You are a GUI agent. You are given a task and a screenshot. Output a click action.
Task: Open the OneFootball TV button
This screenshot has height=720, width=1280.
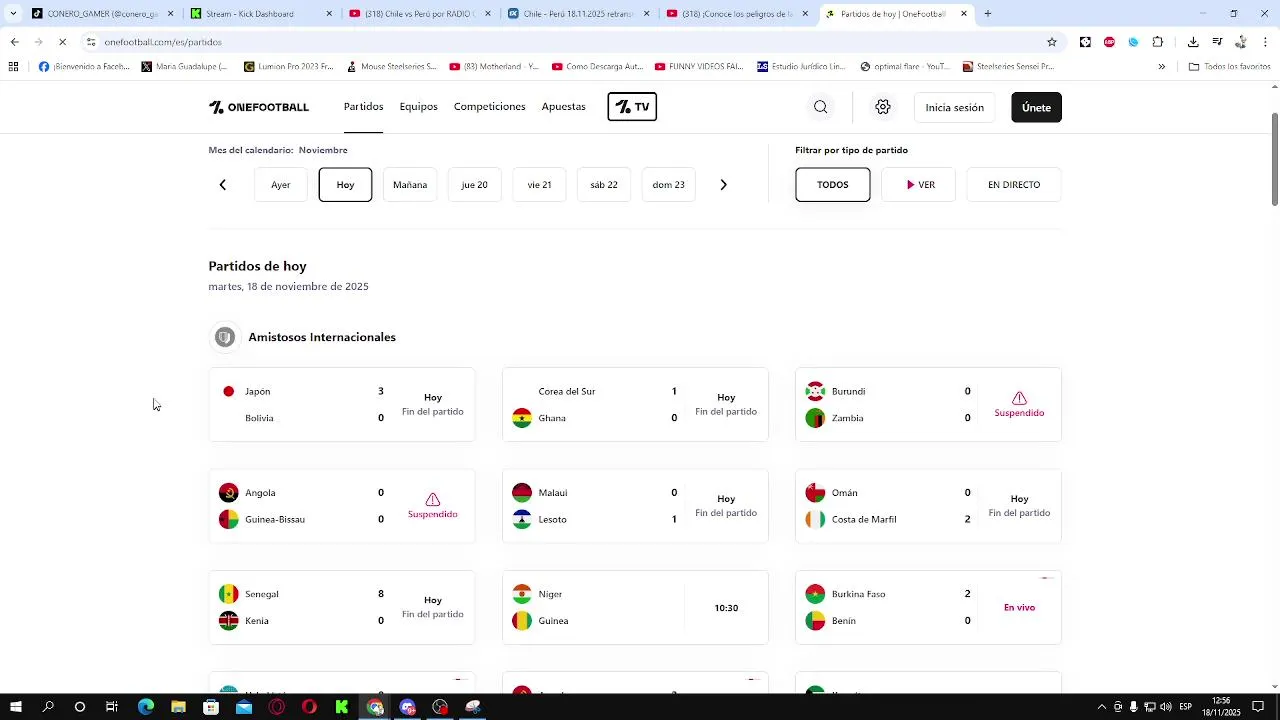click(632, 107)
